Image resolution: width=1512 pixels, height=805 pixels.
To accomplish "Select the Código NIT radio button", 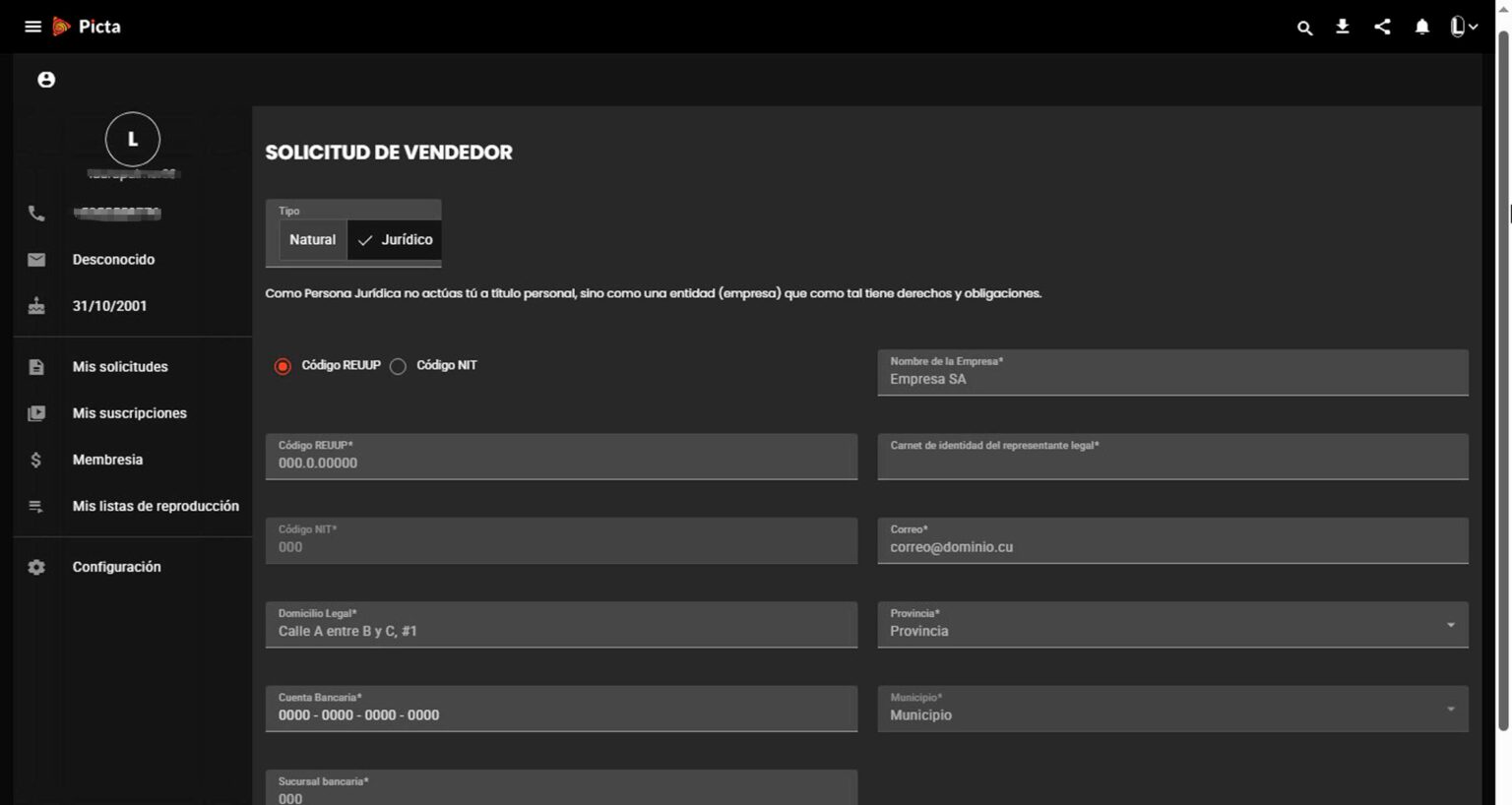I will coord(398,366).
